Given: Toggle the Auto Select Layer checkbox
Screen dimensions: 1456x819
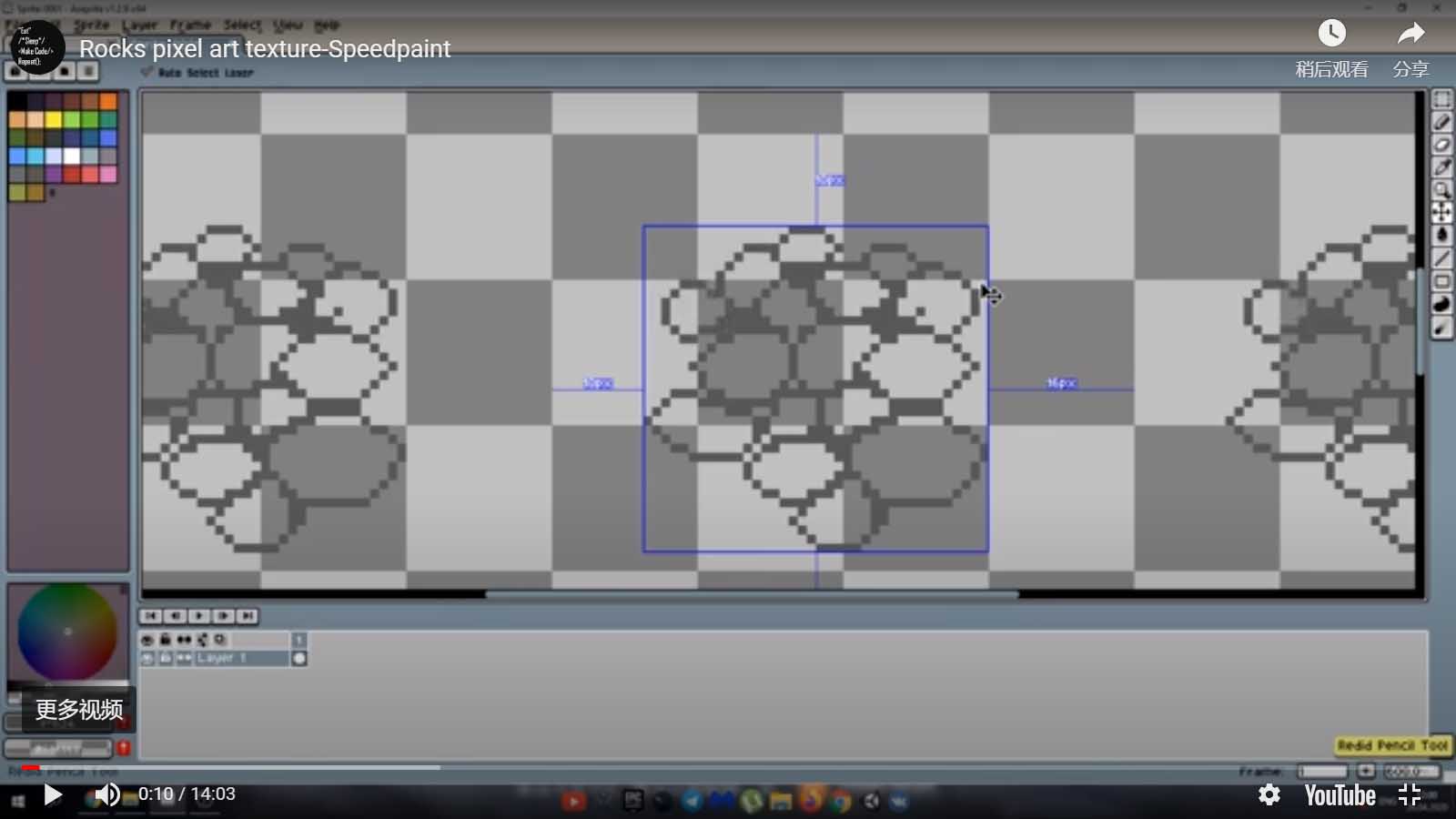Looking at the screenshot, I should click(147, 72).
